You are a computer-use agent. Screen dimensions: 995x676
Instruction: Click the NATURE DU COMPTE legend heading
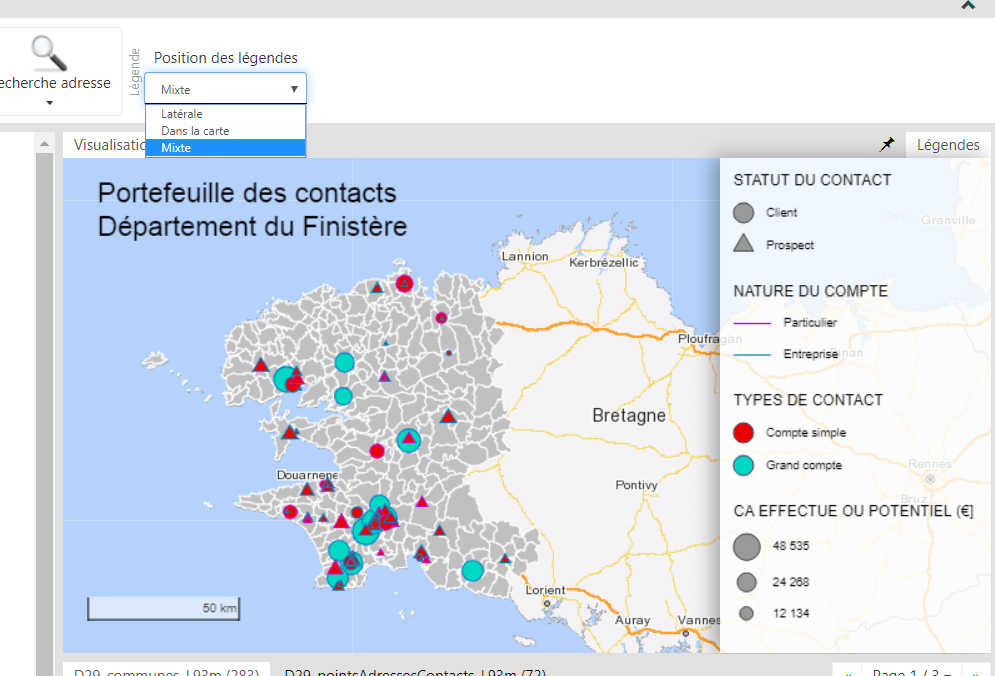[x=810, y=291]
